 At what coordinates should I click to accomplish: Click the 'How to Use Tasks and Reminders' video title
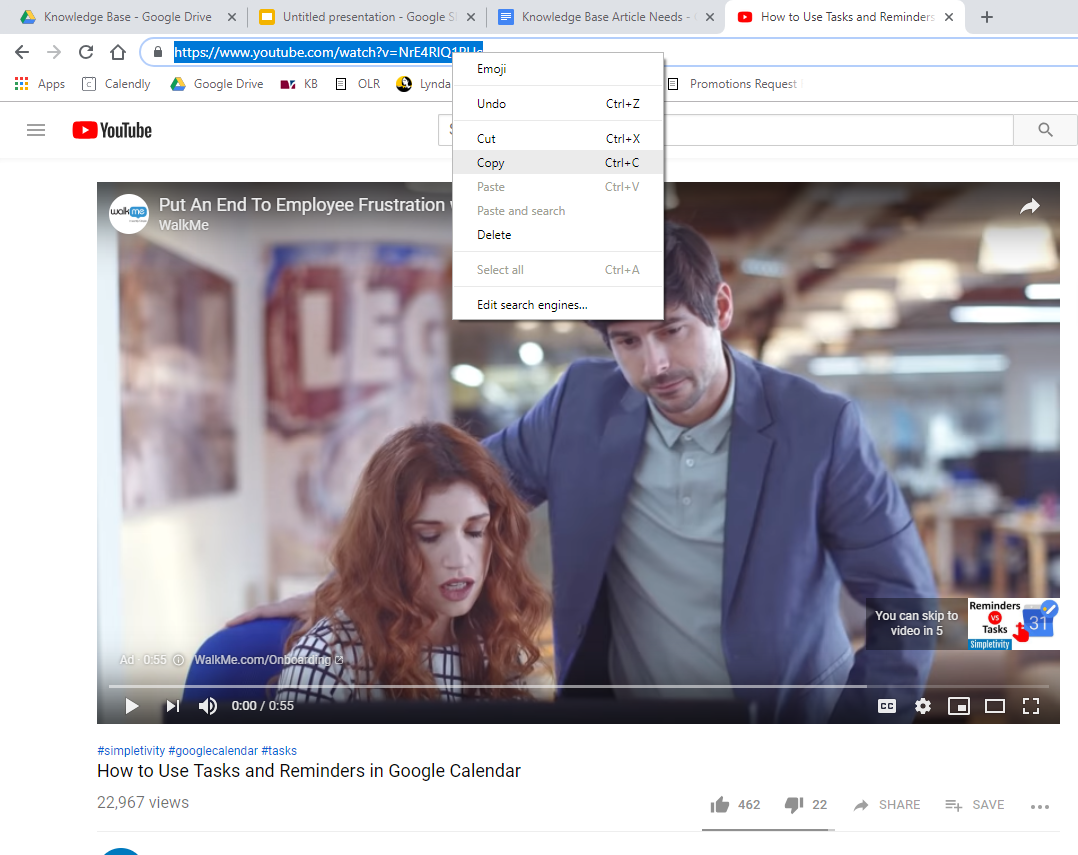309,771
